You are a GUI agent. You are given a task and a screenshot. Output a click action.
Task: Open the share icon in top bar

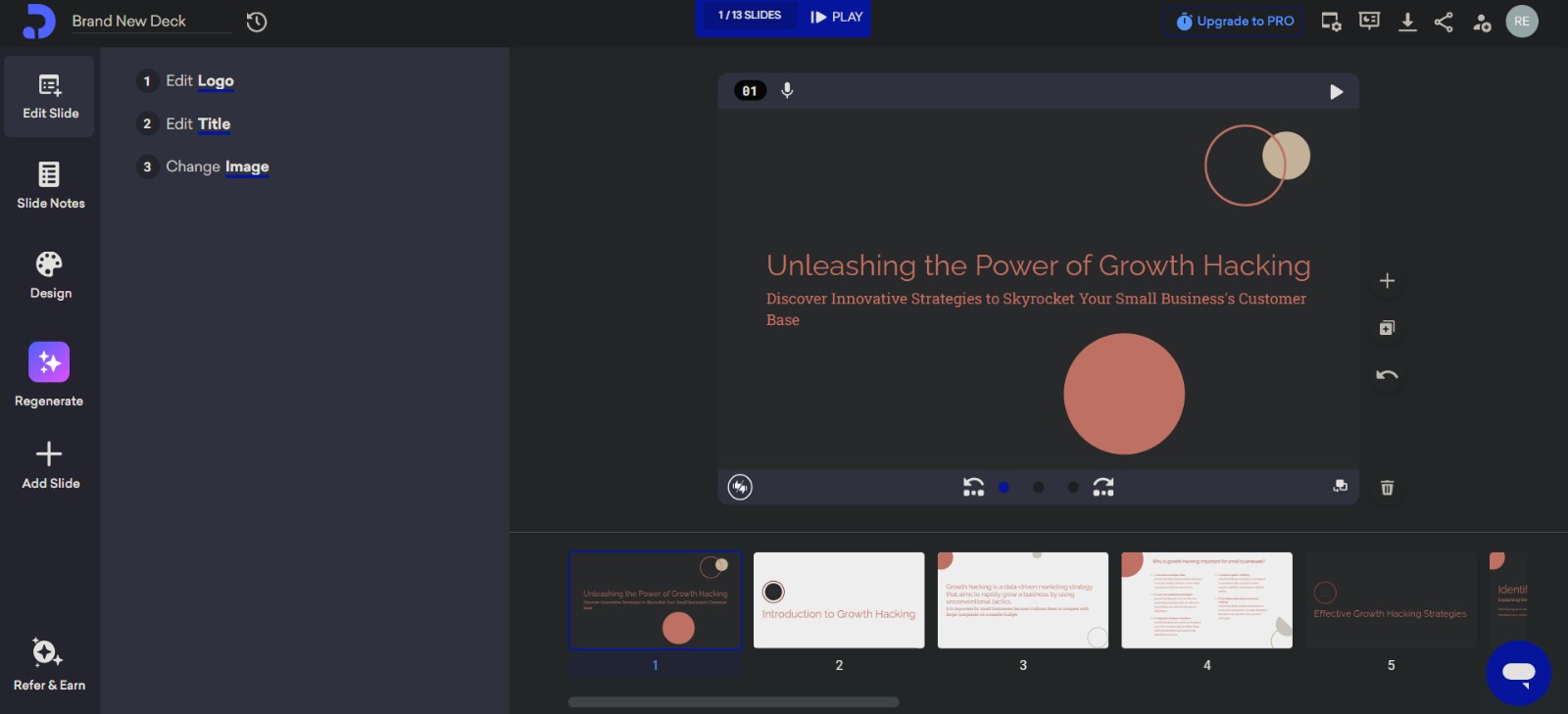click(x=1444, y=22)
